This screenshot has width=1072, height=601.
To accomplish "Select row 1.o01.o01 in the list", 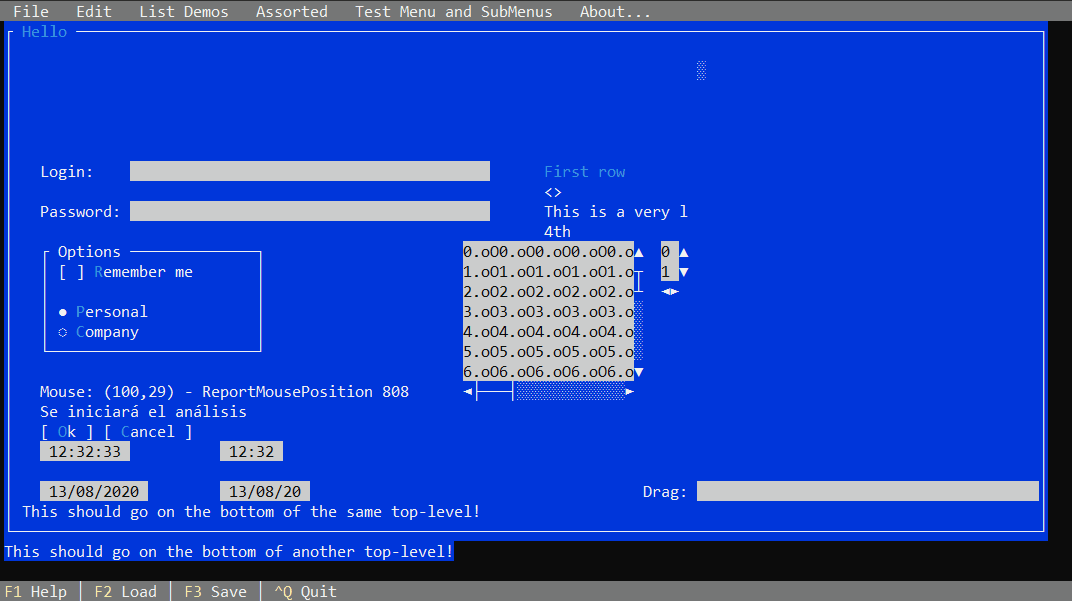I will click(x=548, y=271).
